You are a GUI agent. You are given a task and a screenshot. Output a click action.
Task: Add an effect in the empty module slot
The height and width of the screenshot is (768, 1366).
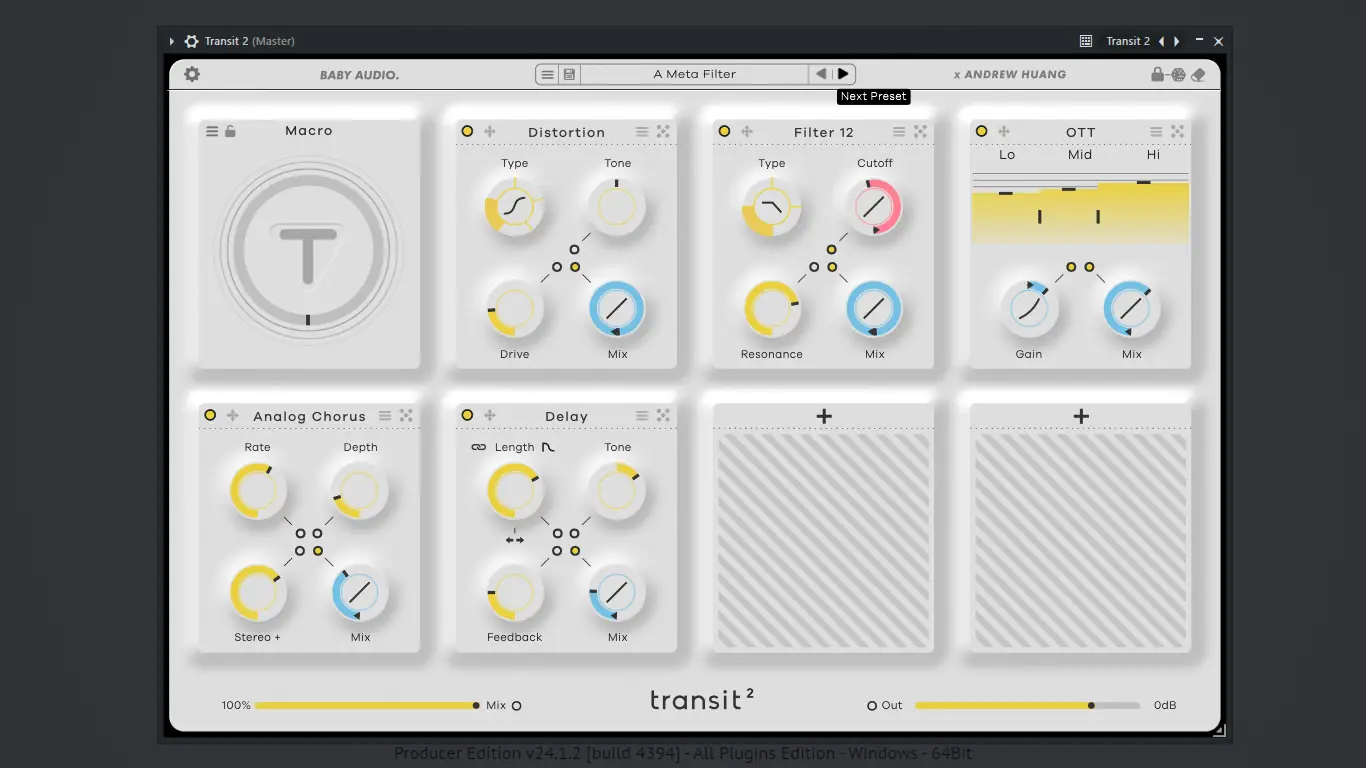[822, 414]
